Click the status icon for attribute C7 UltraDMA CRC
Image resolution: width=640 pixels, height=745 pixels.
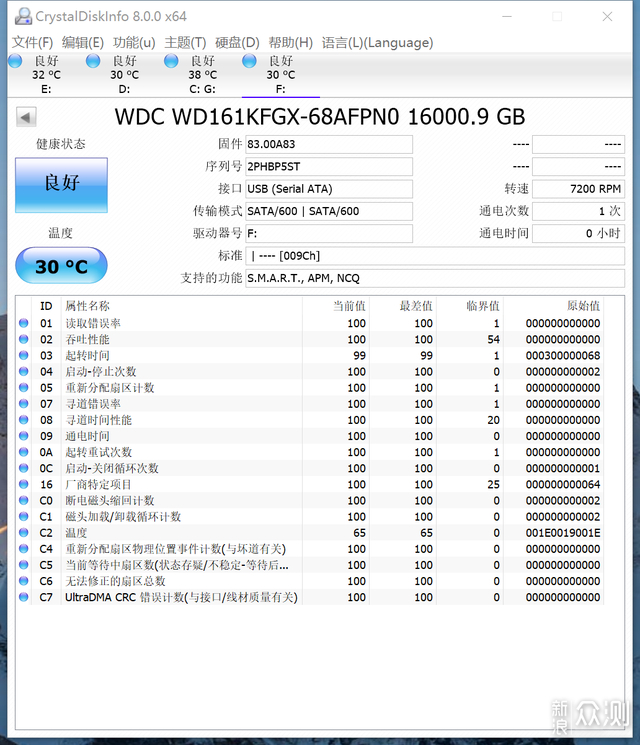pos(24,597)
